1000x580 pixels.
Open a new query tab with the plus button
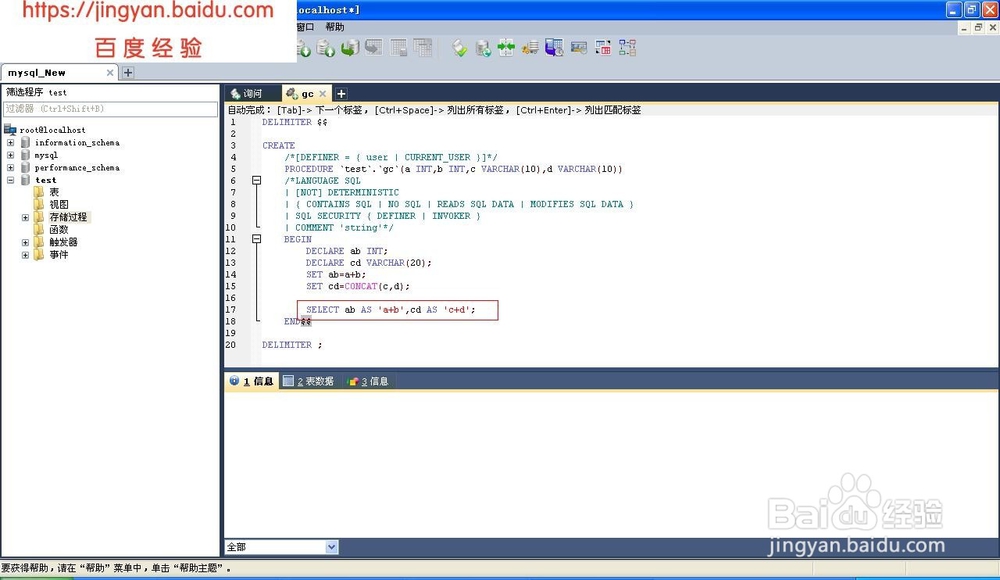[x=340, y=92]
